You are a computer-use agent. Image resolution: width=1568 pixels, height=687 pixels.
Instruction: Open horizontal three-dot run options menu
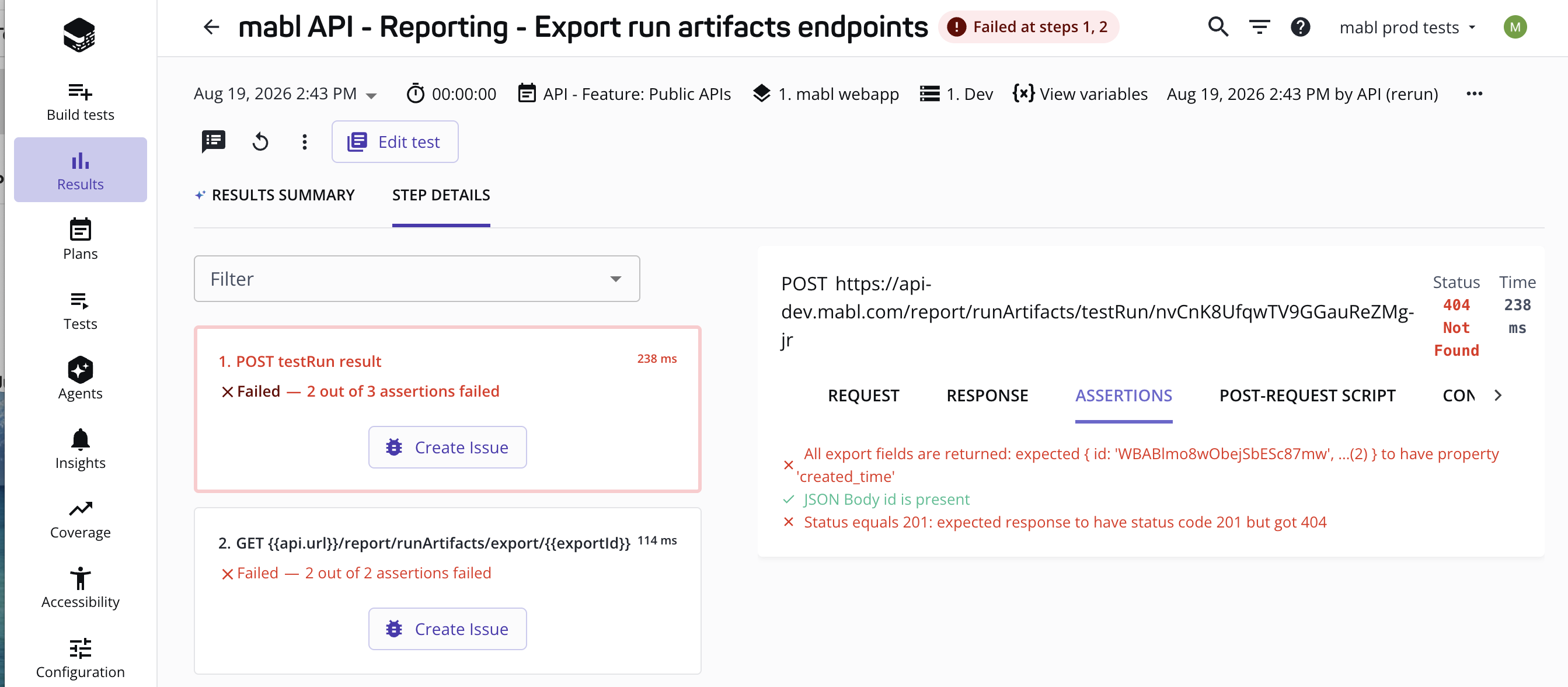1474,94
